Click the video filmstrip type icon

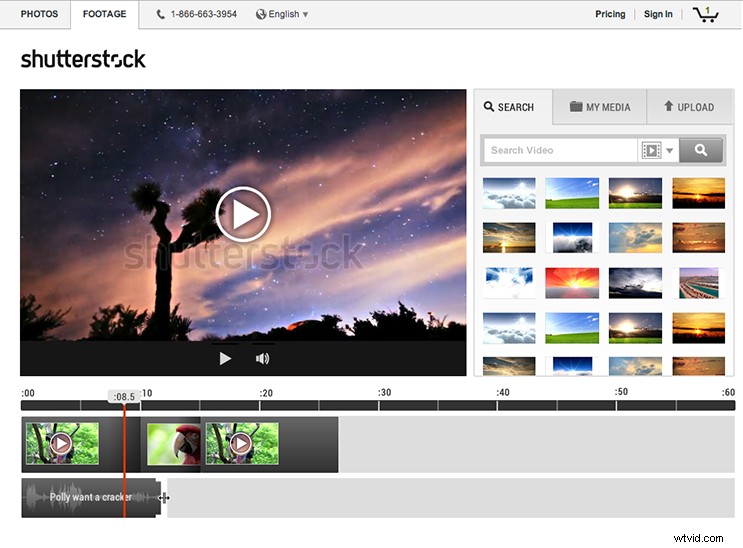pos(651,150)
